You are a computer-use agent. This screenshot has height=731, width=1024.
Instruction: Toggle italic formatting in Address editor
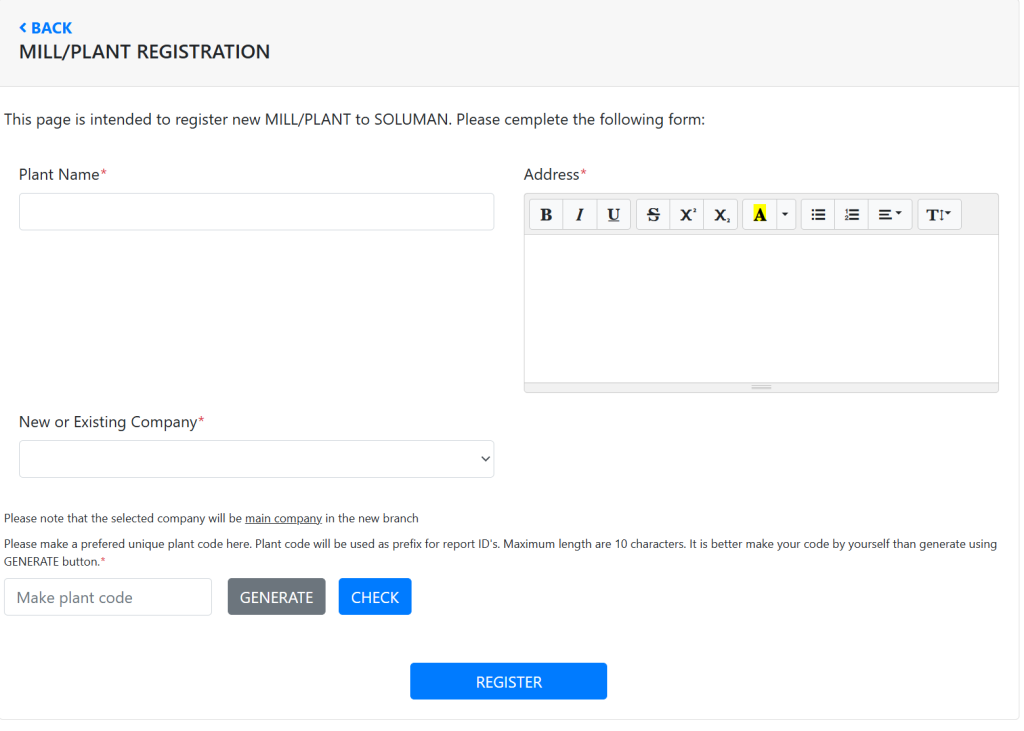point(579,215)
